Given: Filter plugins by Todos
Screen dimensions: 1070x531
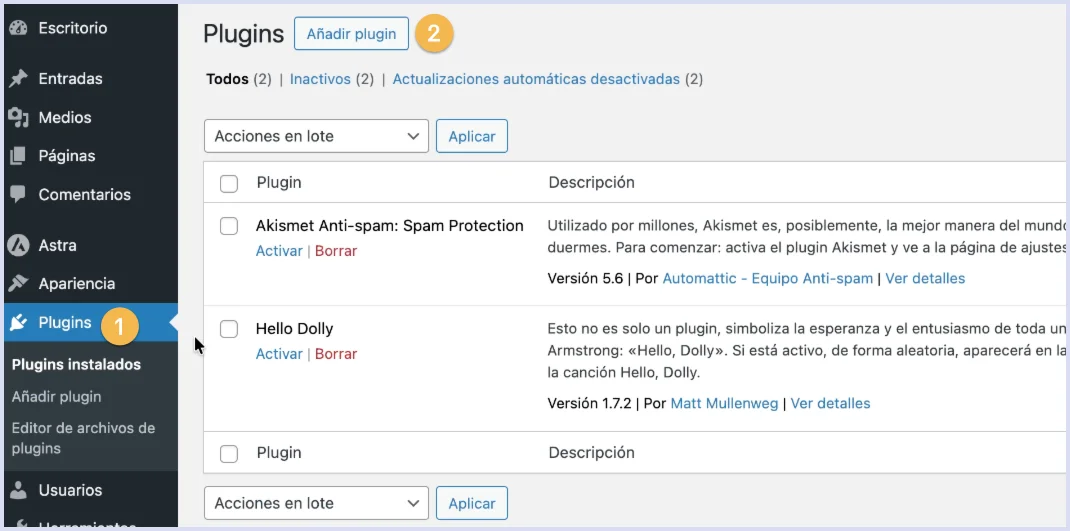Looking at the screenshot, I should point(227,79).
